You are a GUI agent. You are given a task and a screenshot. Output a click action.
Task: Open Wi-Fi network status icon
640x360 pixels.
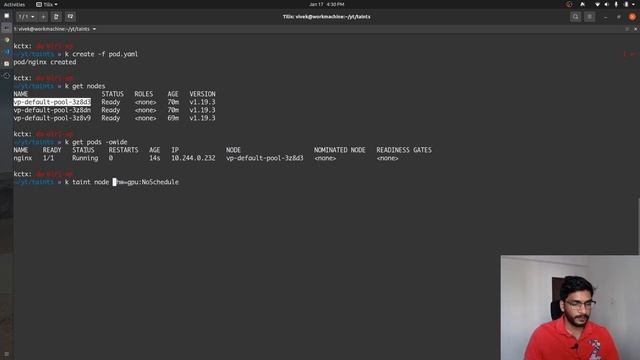pos(598,4)
